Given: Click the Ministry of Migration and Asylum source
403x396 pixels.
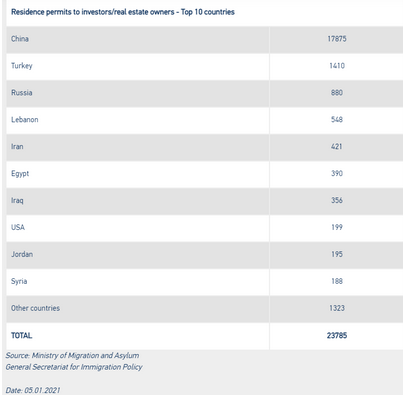Looking at the screenshot, I should tap(72, 356).
